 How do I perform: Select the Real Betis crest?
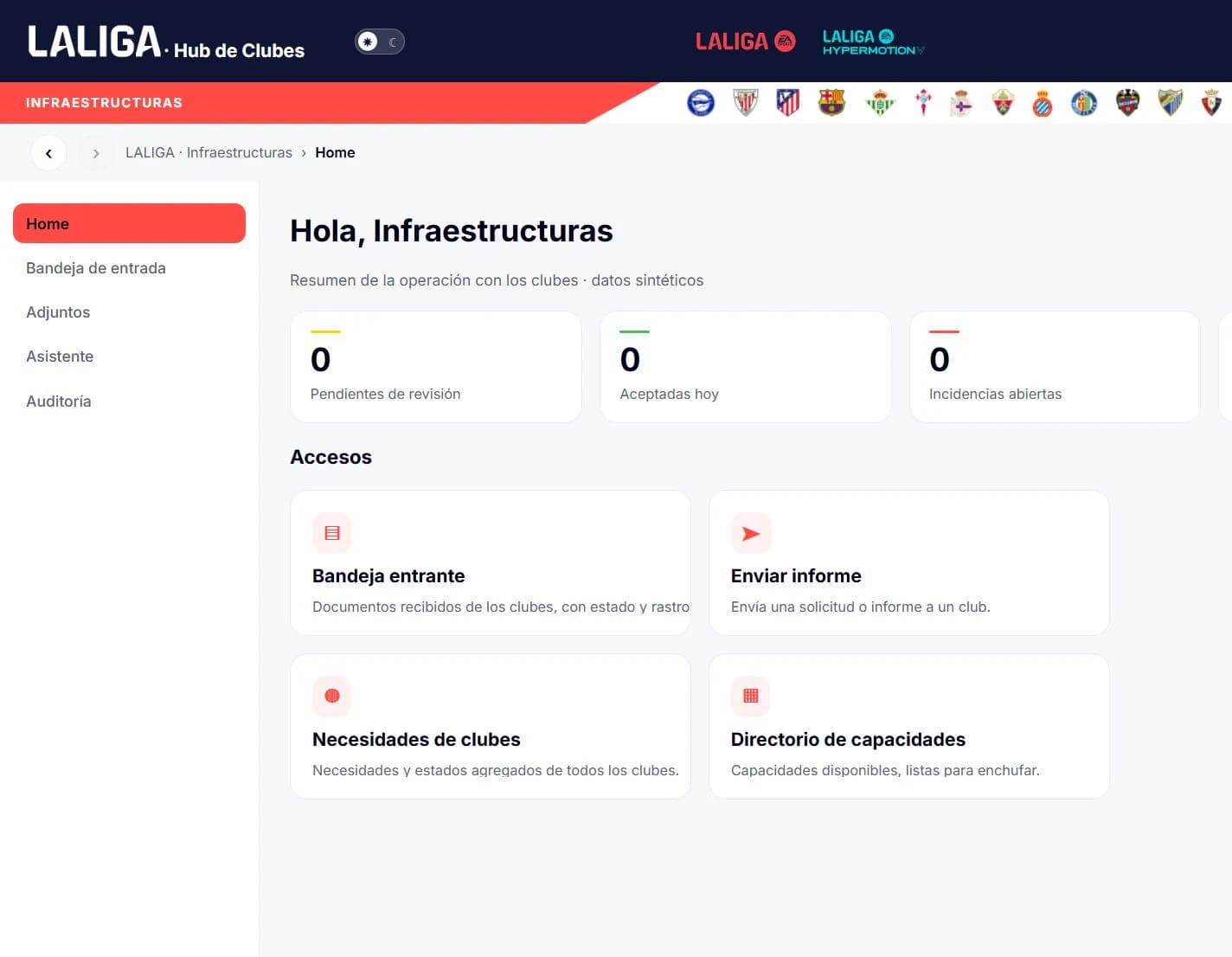click(880, 103)
